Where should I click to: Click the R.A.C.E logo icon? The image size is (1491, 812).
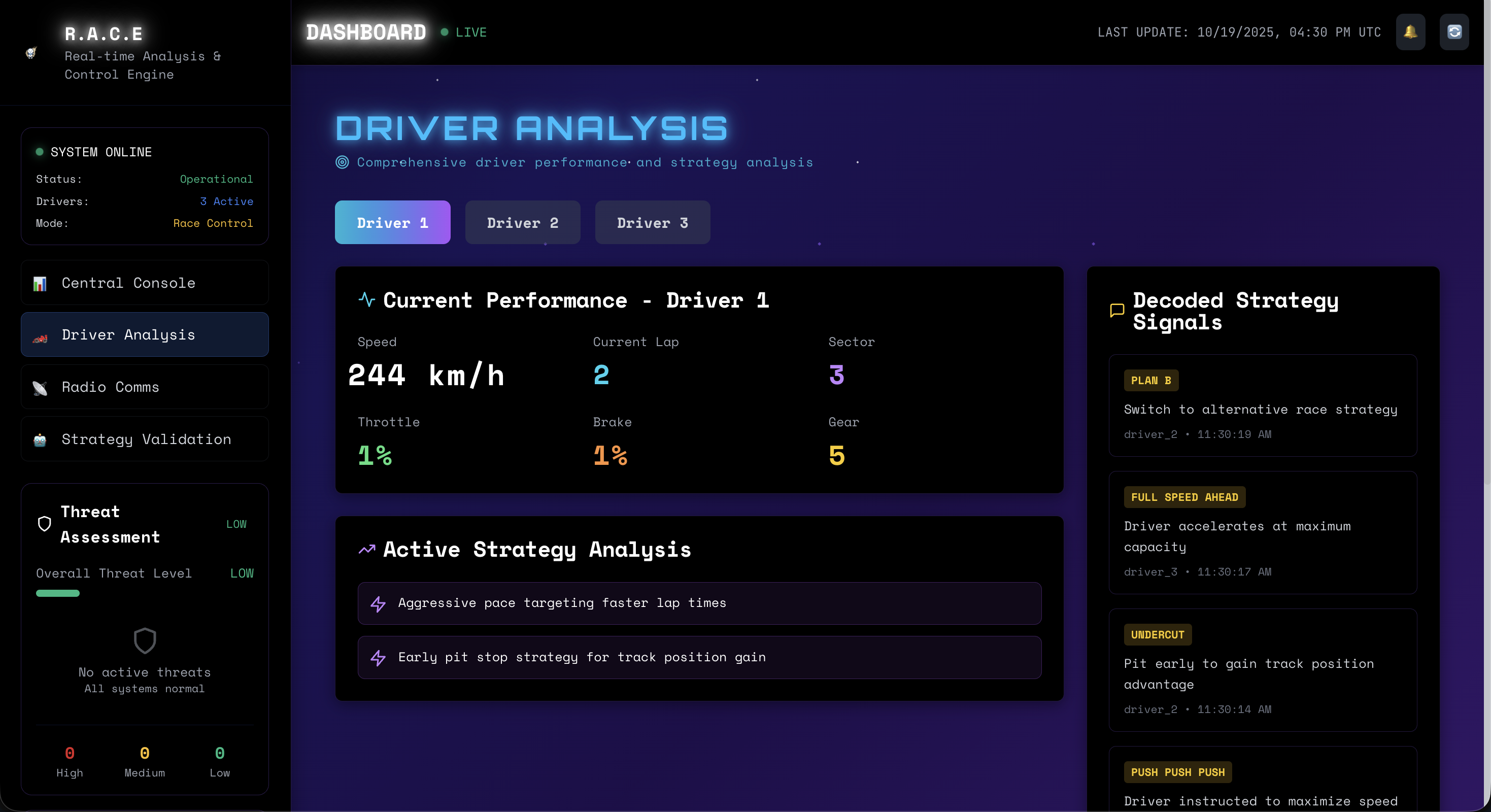click(x=31, y=53)
